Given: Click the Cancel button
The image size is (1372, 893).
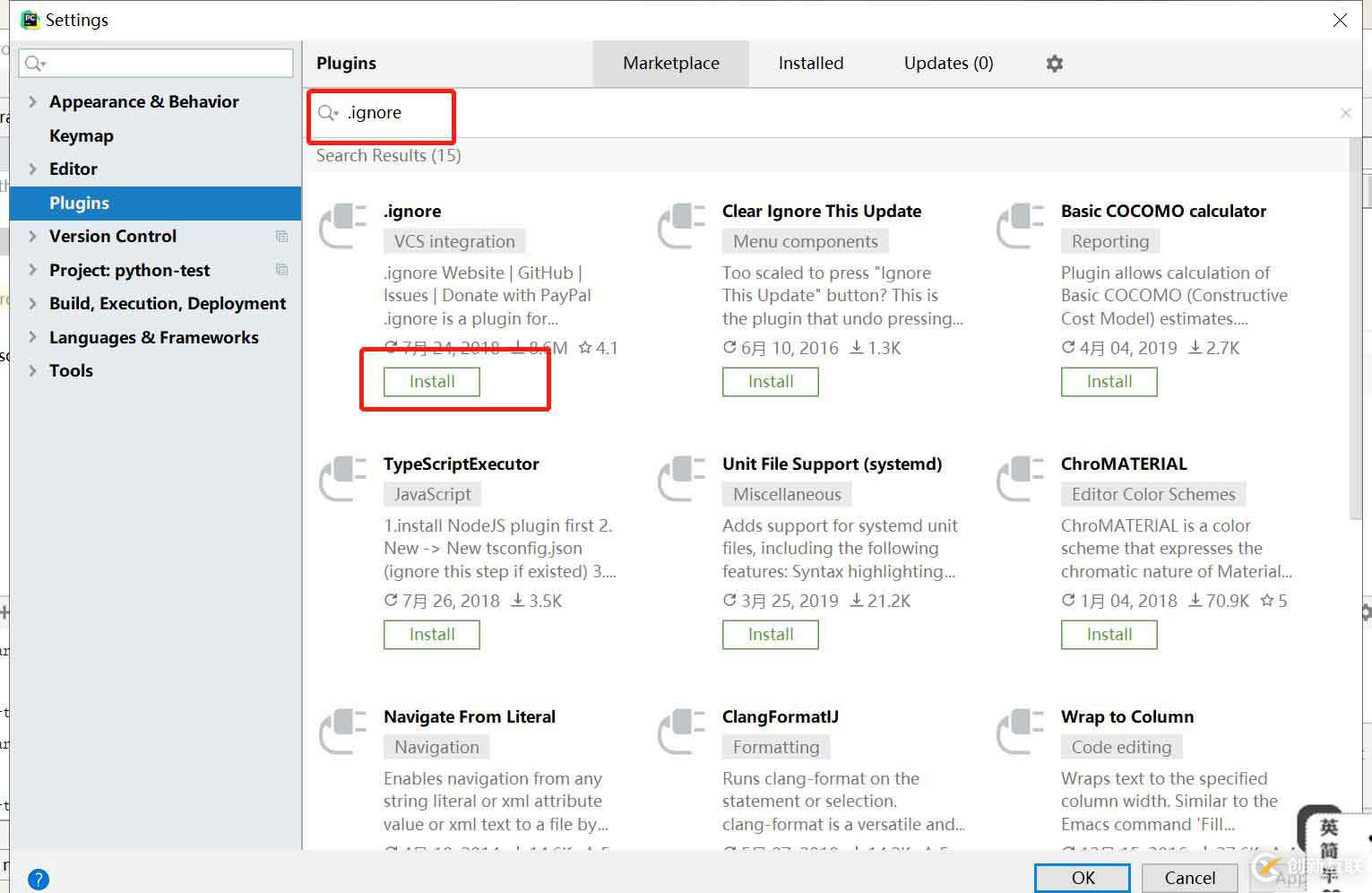Looking at the screenshot, I should 1190,878.
